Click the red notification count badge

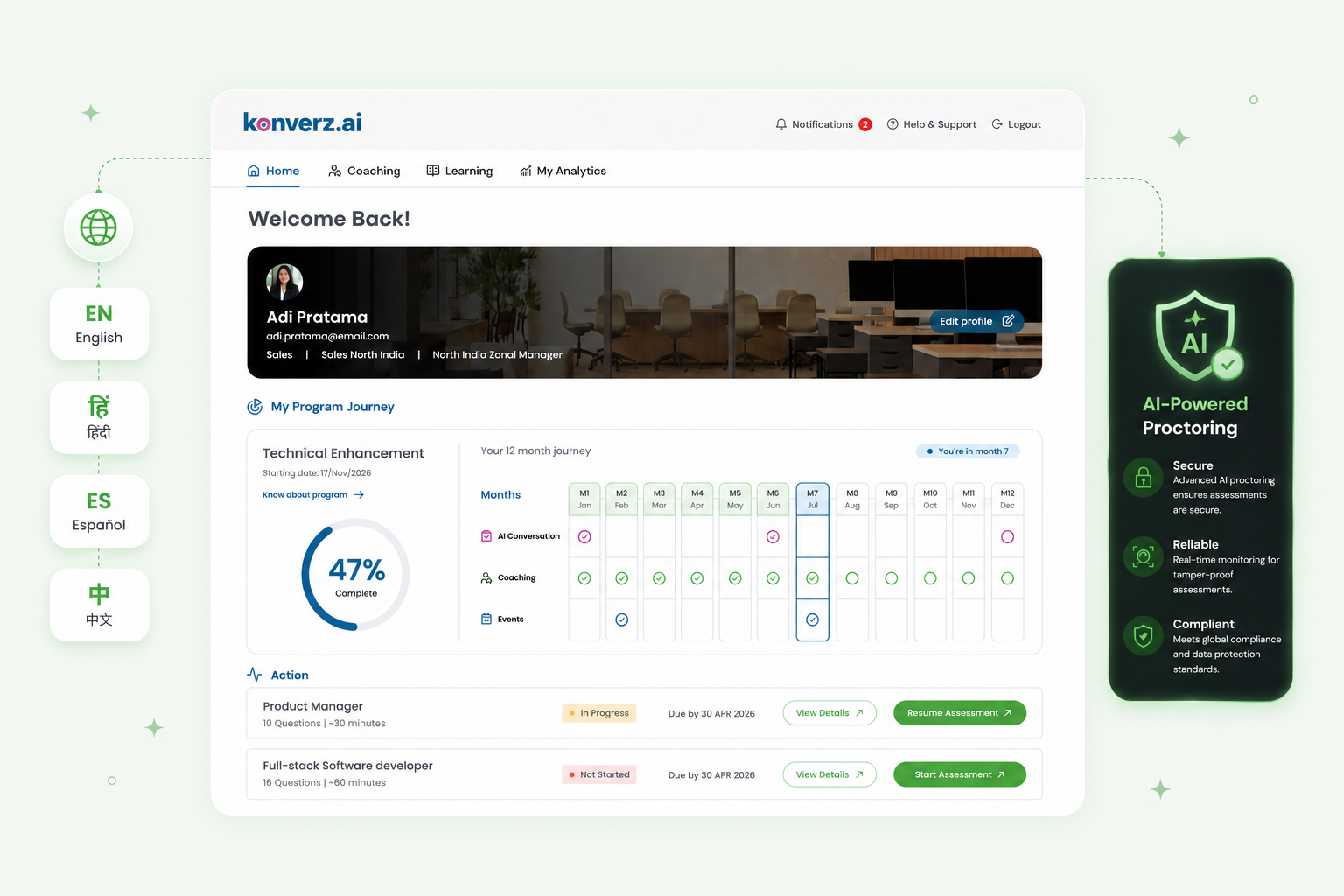864,124
